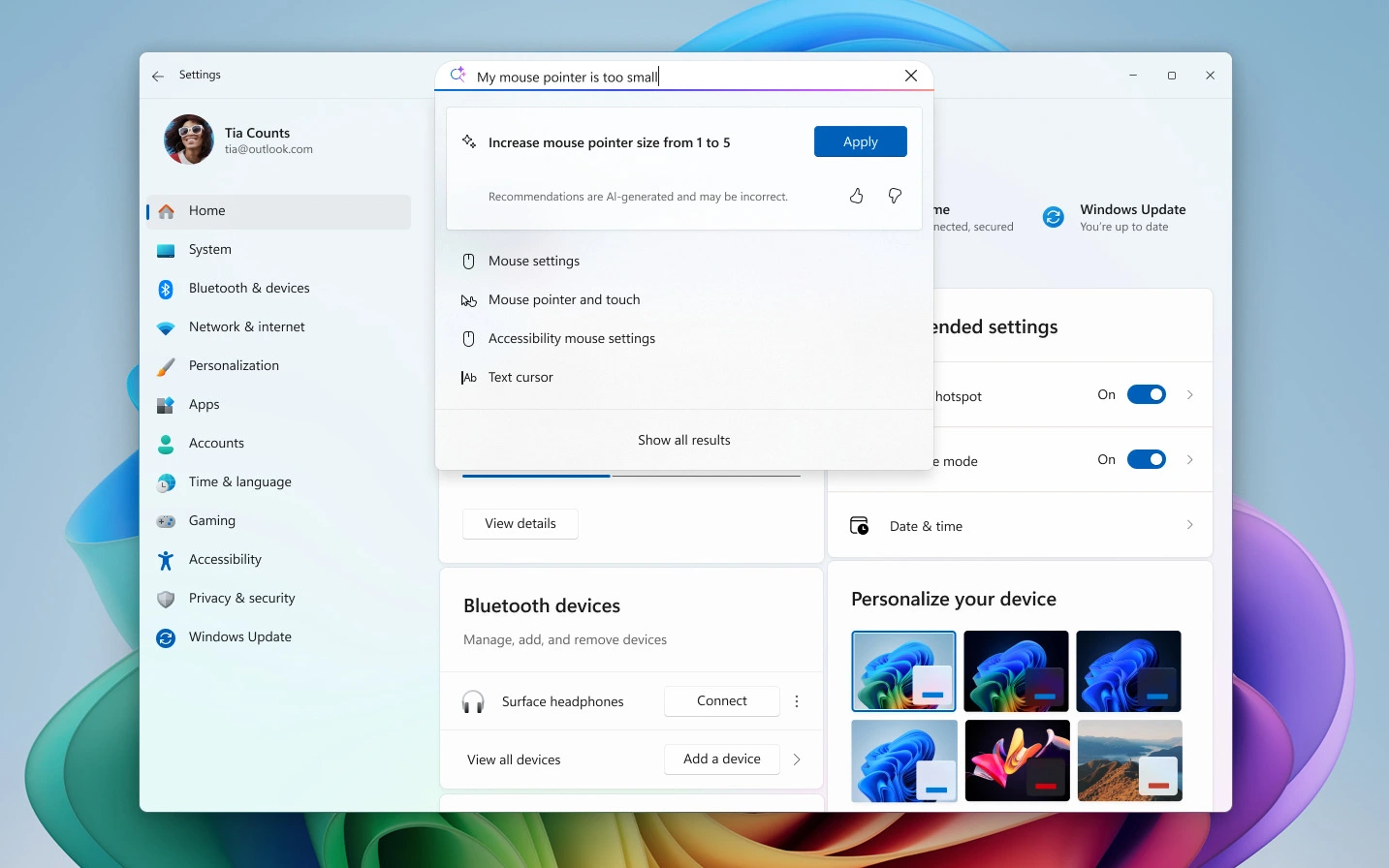
Task: Click the Personalization paintbrush icon
Action: [x=166, y=366]
